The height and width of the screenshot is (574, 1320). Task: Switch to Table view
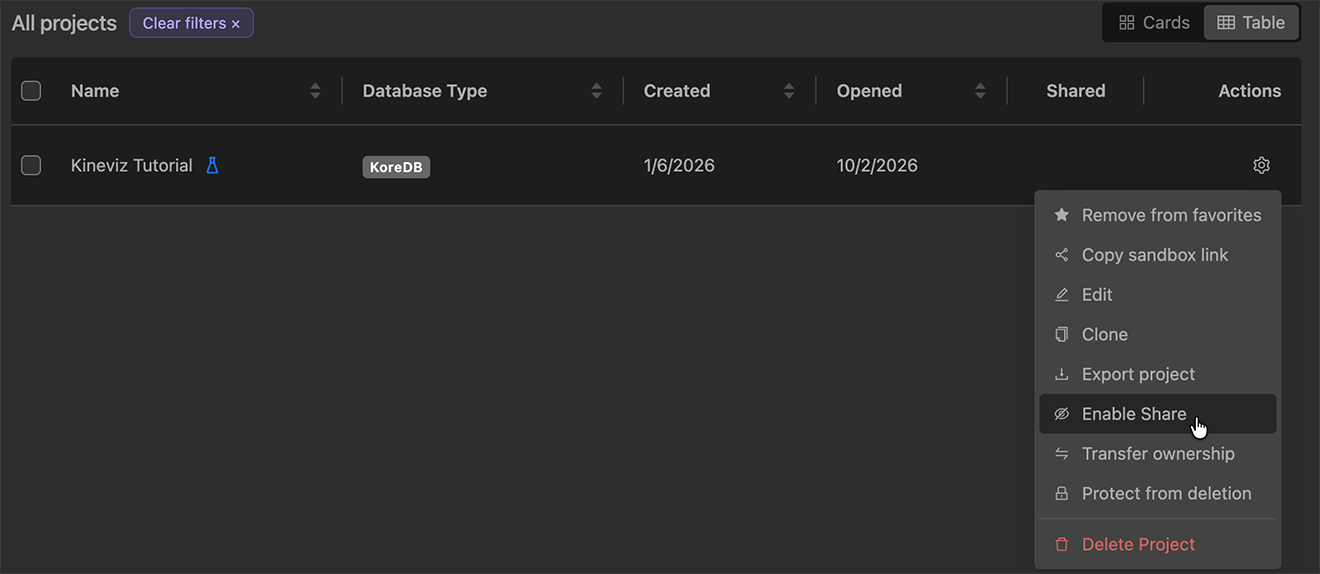pyautogui.click(x=1251, y=22)
